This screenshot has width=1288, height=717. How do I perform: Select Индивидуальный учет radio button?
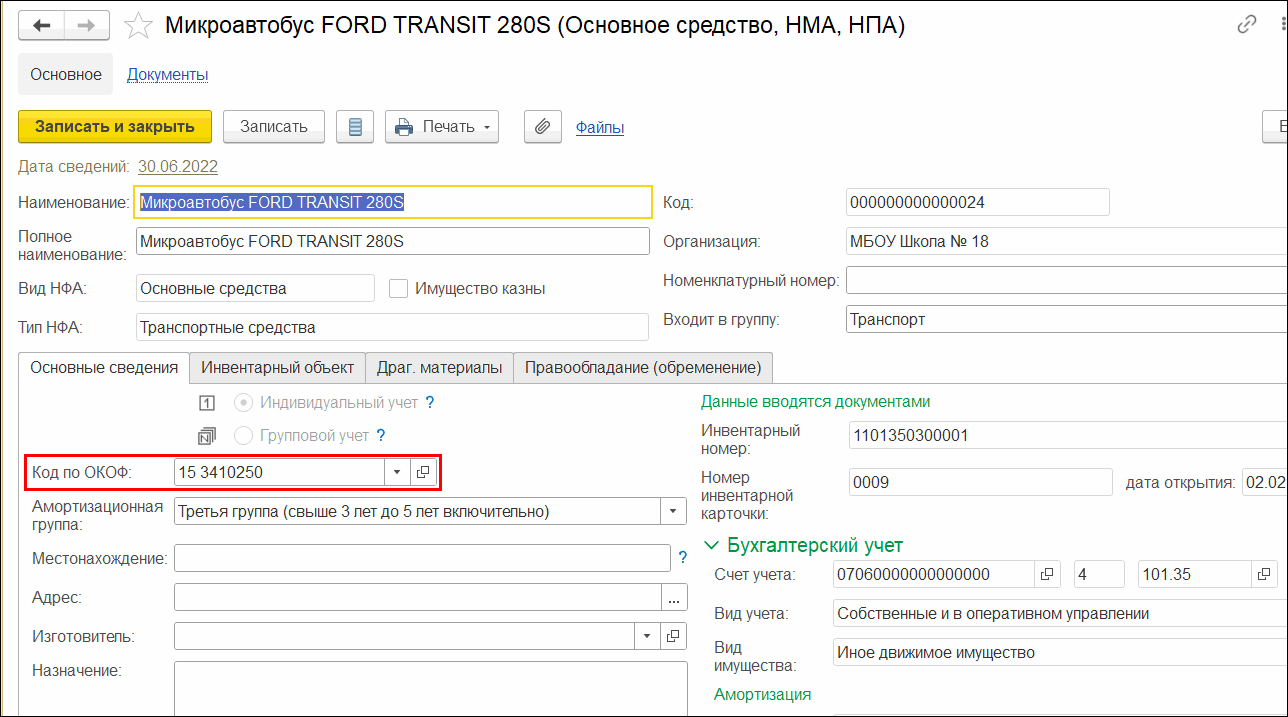242,403
